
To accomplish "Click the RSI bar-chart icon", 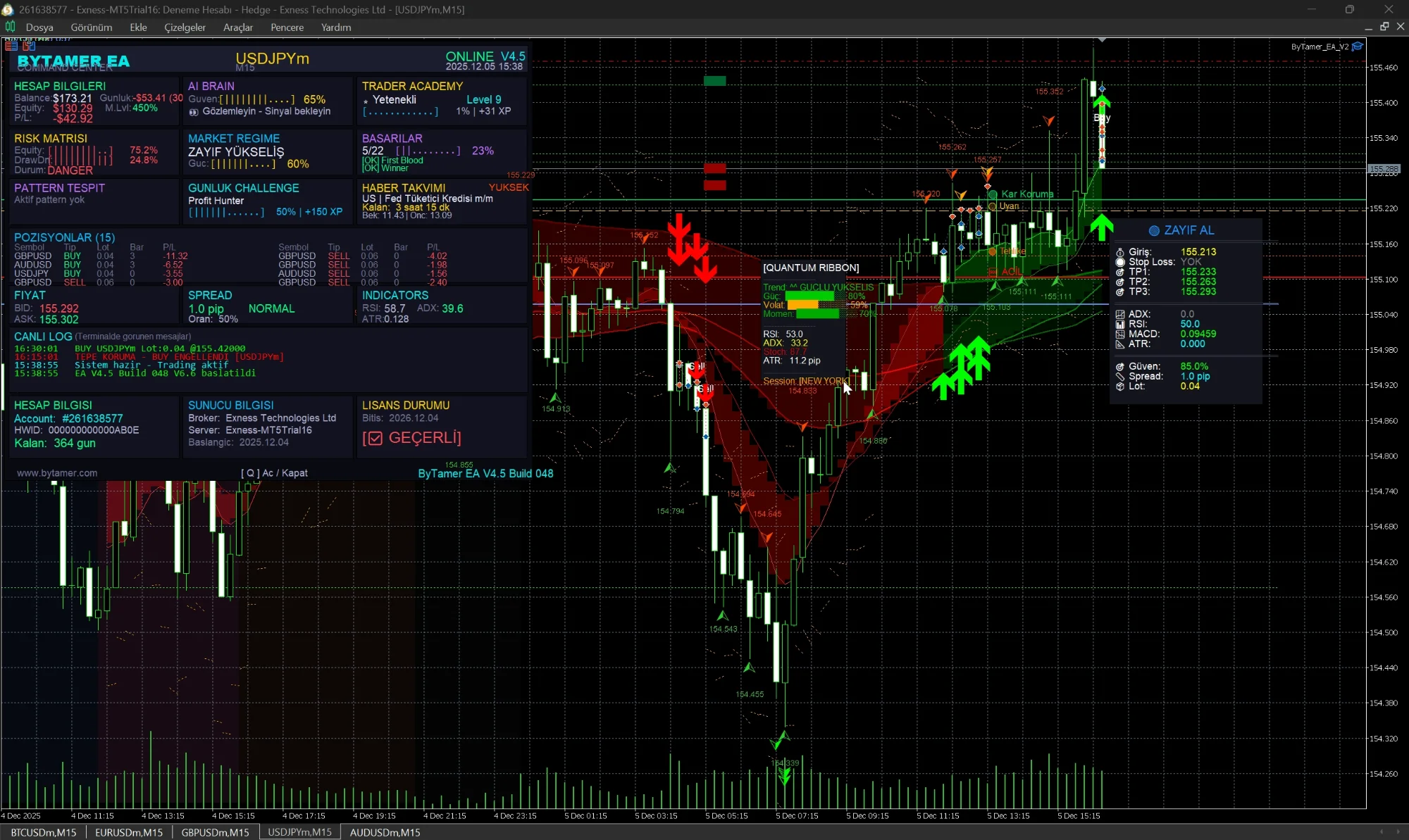I will tap(1120, 324).
